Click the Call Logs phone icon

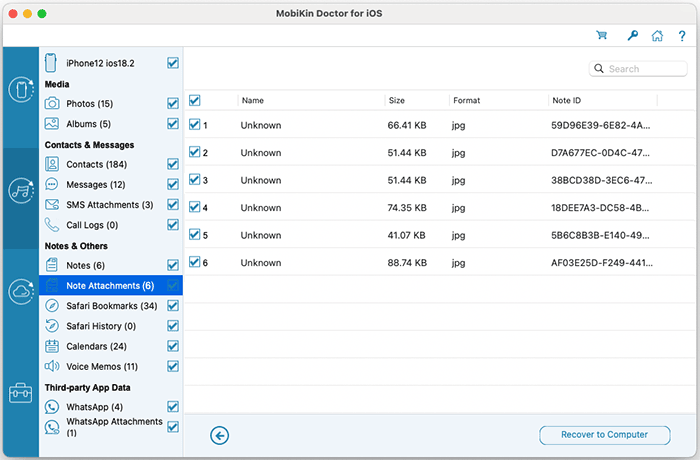[x=52, y=225]
